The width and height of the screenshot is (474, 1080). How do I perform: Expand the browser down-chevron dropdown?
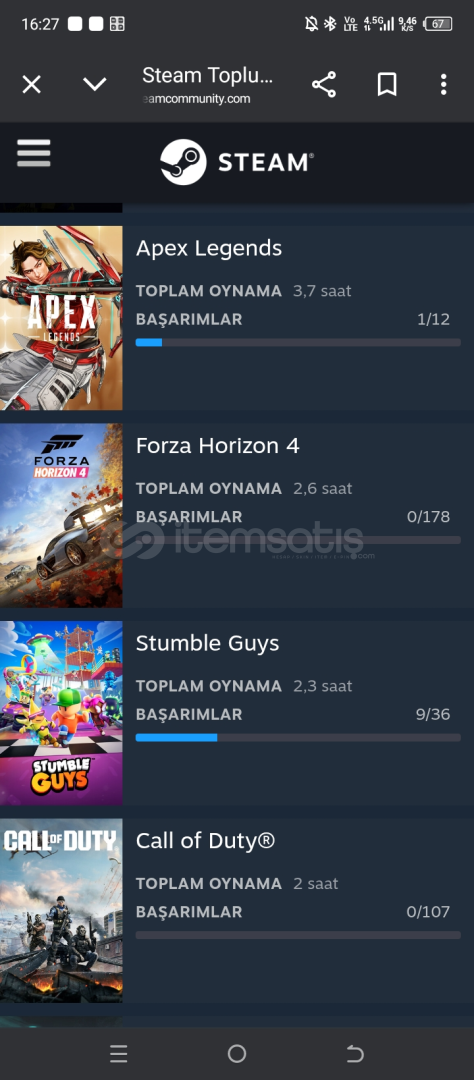[x=94, y=84]
